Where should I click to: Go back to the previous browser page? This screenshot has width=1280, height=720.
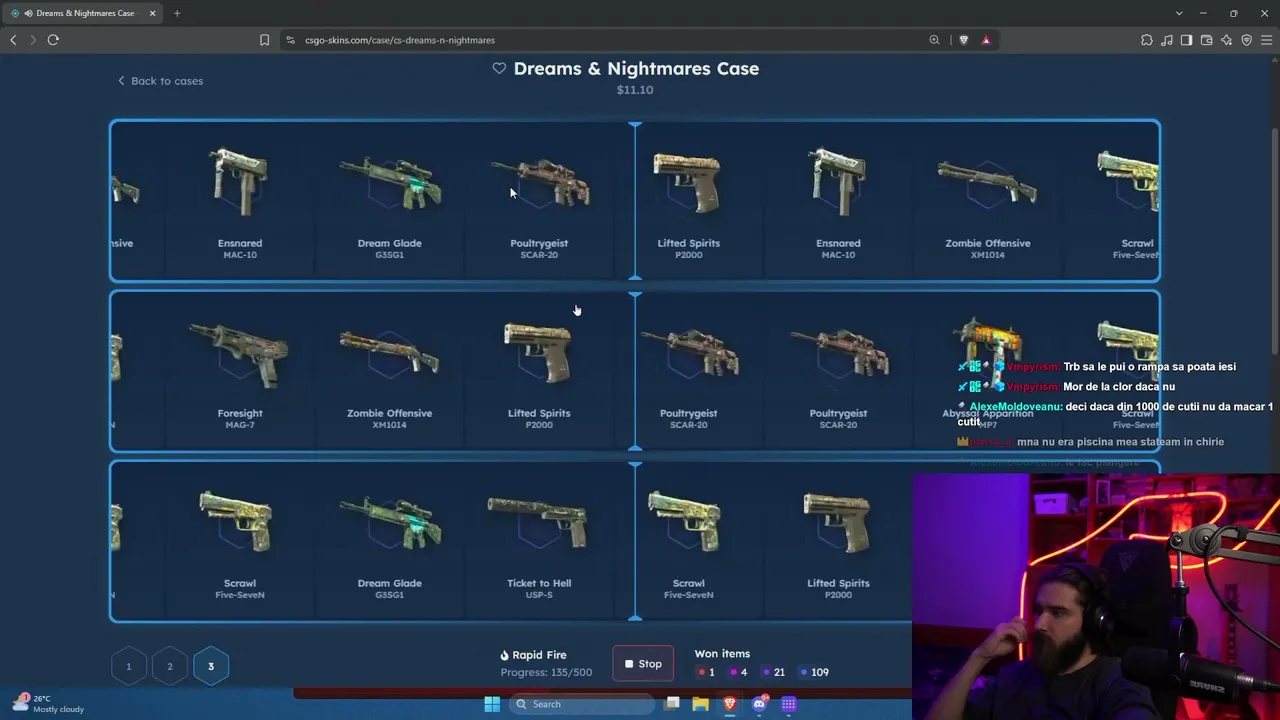[x=13, y=40]
